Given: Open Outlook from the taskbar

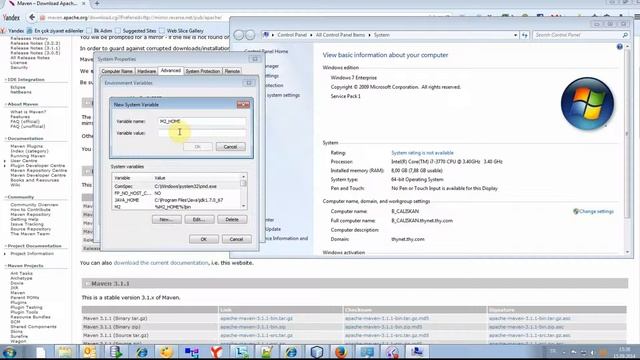Looking at the screenshot, I should click(89, 352).
